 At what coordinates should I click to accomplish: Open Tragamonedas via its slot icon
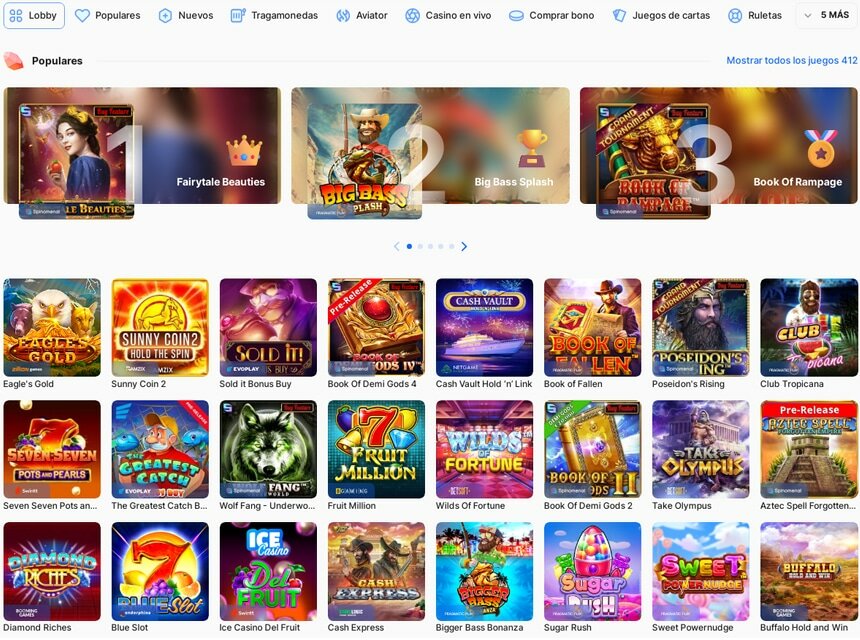pos(237,15)
